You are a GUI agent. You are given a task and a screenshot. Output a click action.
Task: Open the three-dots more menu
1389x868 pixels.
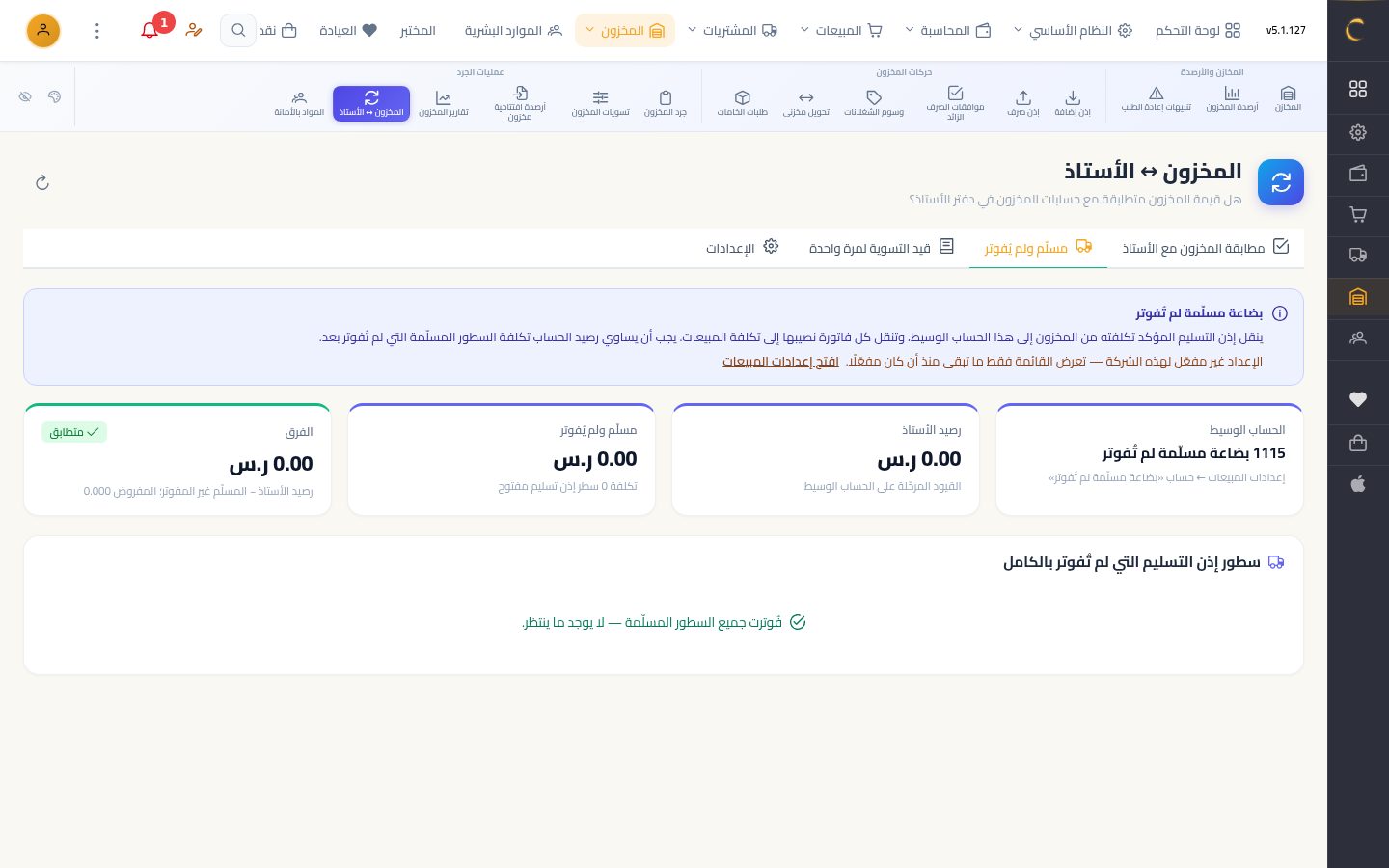pos(96,31)
